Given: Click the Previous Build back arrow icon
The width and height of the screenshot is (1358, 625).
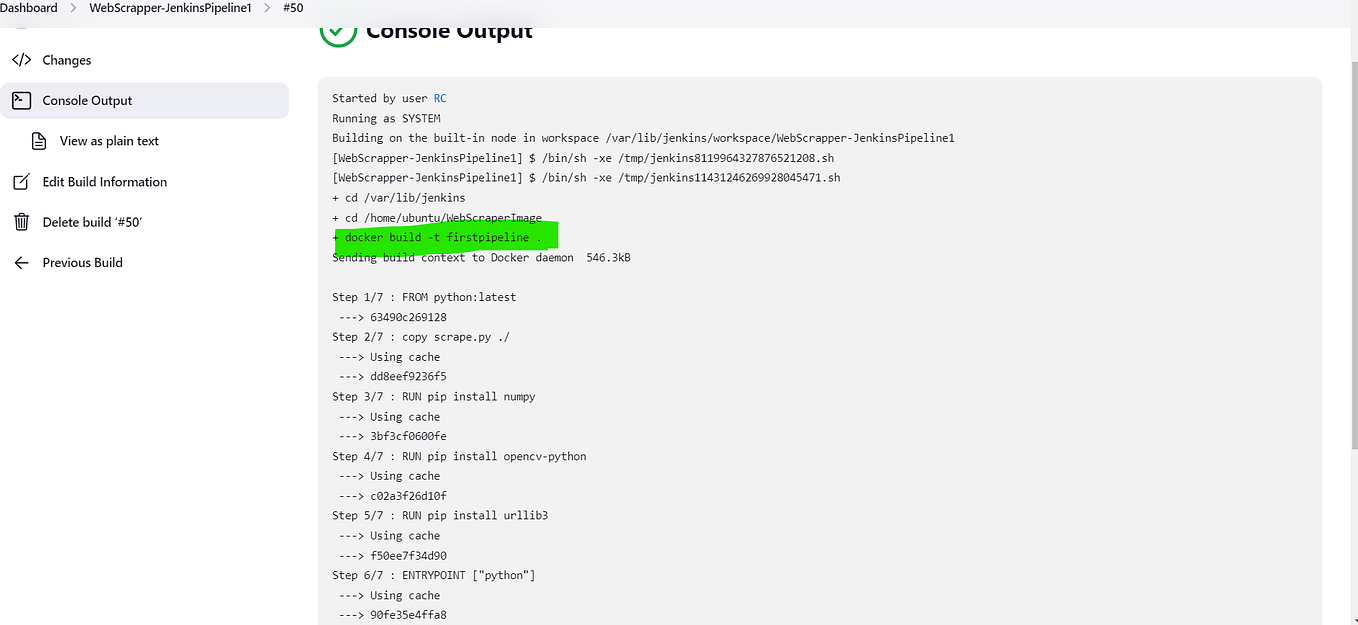Looking at the screenshot, I should coord(21,262).
